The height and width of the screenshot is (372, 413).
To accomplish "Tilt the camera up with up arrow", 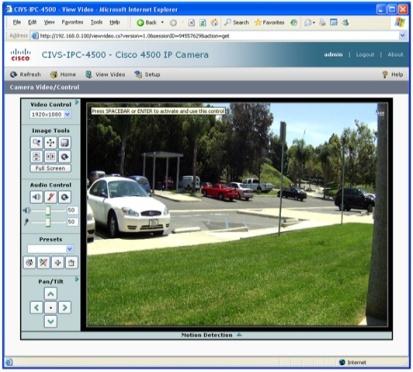I will coord(50,294).
